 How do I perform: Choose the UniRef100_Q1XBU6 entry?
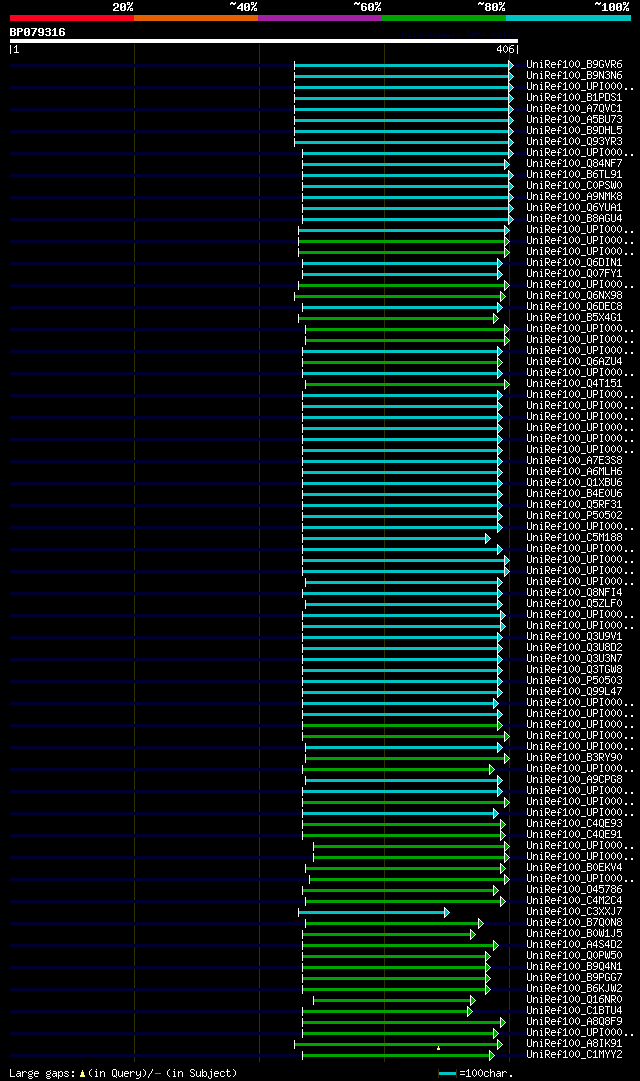click(574, 483)
